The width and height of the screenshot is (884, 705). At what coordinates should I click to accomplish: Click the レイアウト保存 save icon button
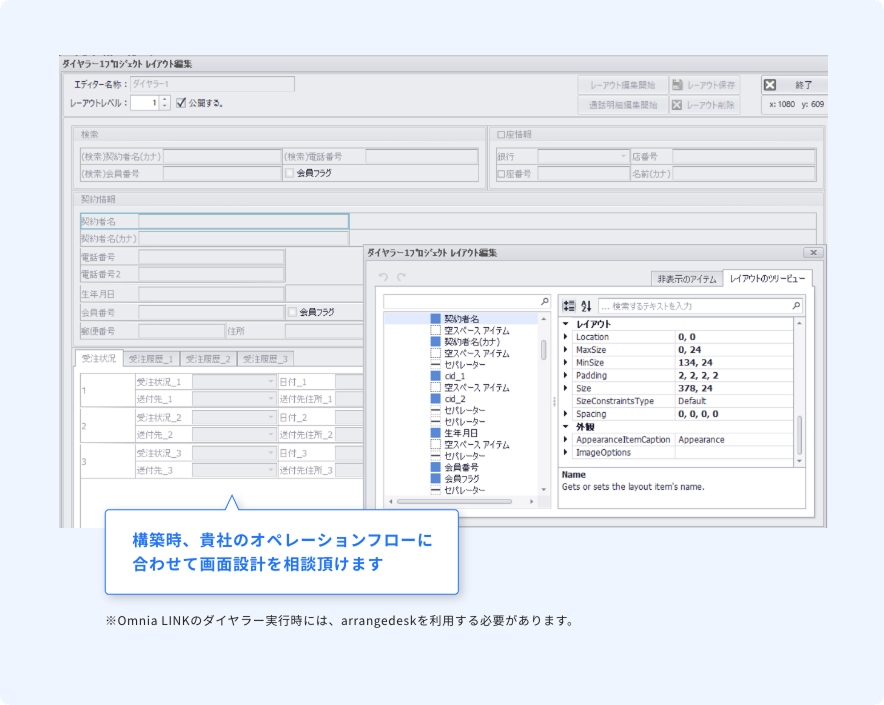(705, 85)
